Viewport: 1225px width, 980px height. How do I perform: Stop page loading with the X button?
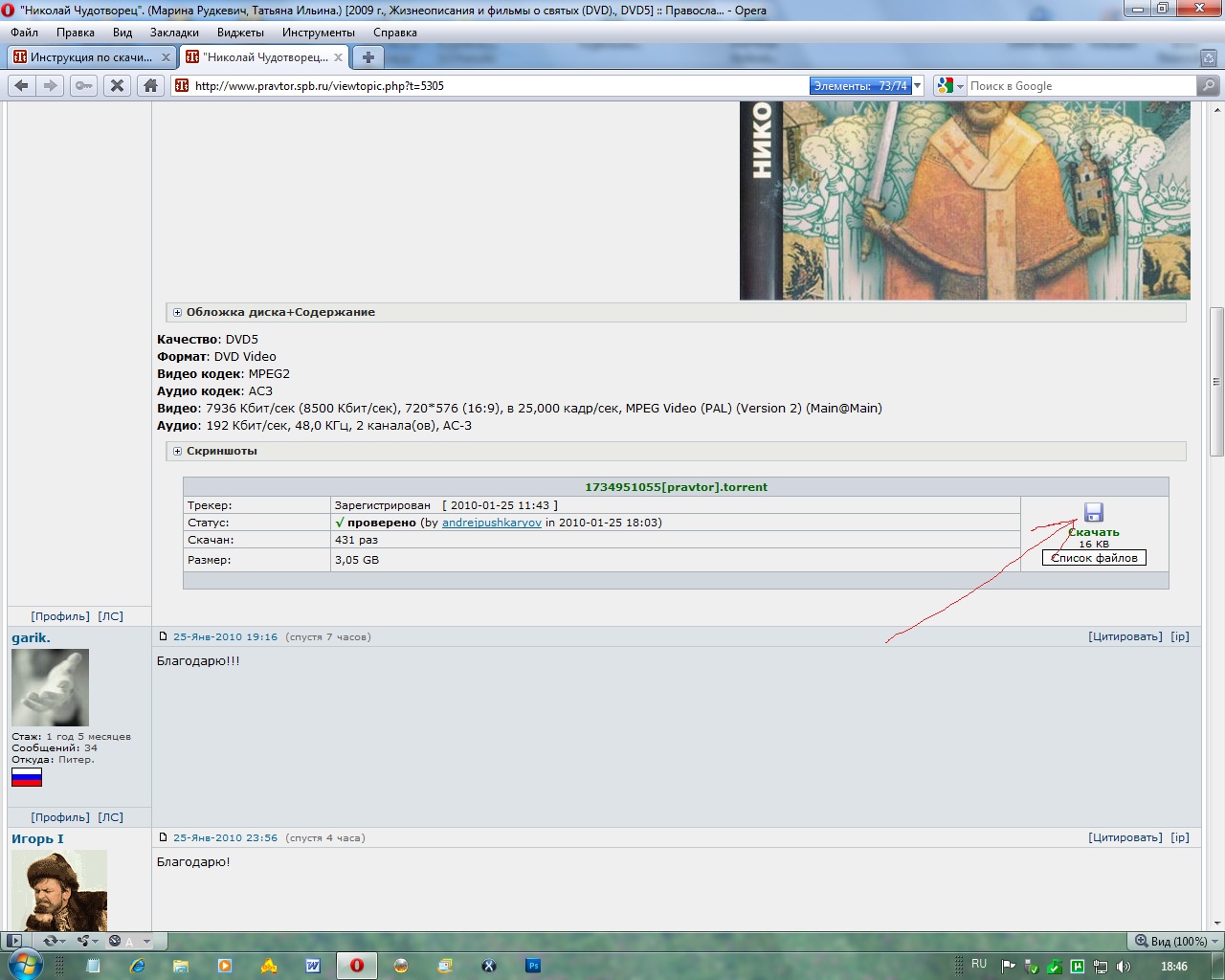click(117, 85)
